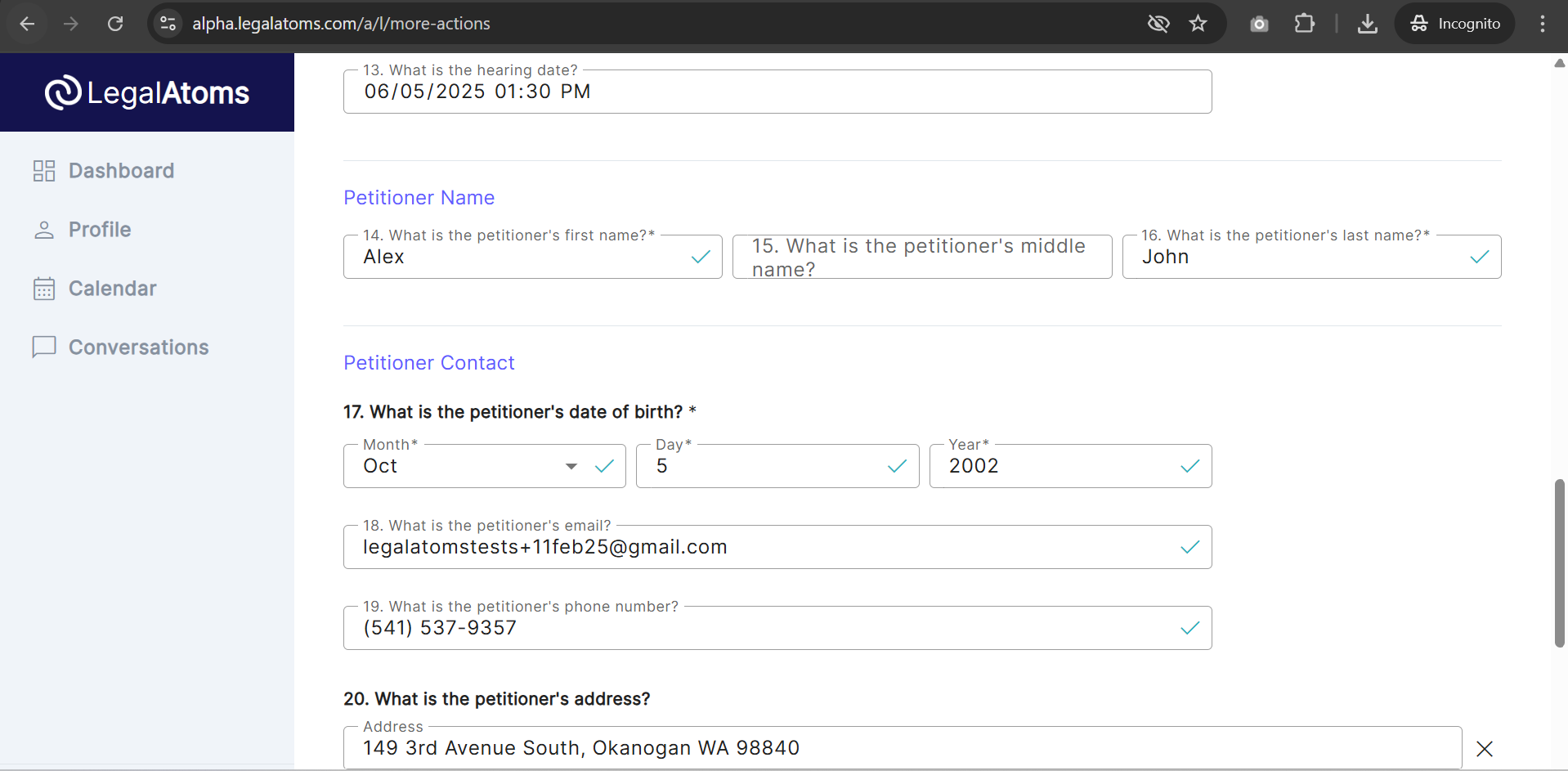Open the Extensions puzzle icon

click(x=1304, y=24)
